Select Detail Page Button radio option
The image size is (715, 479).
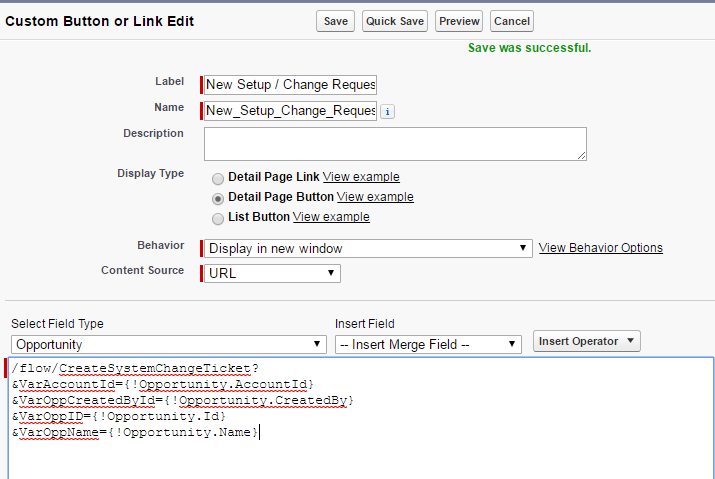(x=218, y=198)
